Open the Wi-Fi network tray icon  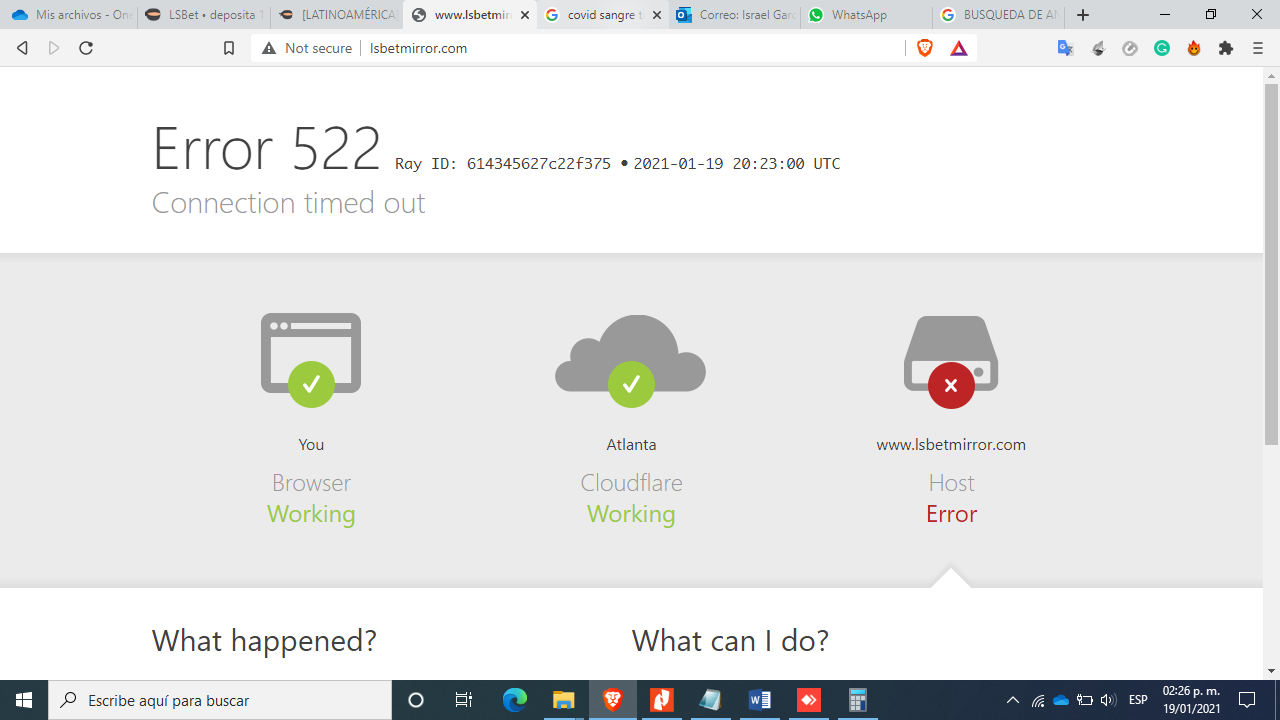[1038, 700]
